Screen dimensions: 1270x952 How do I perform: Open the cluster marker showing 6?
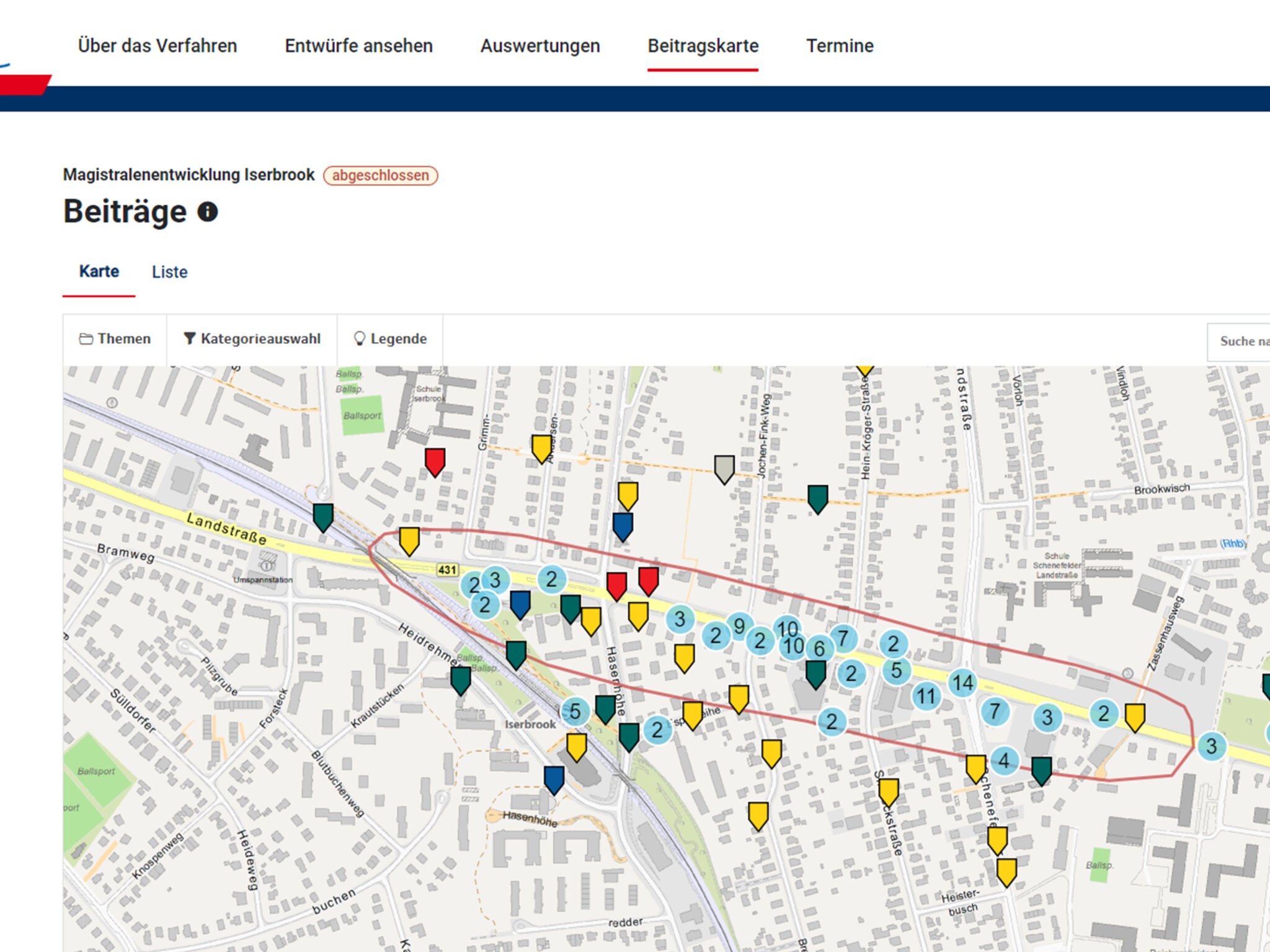(x=819, y=648)
